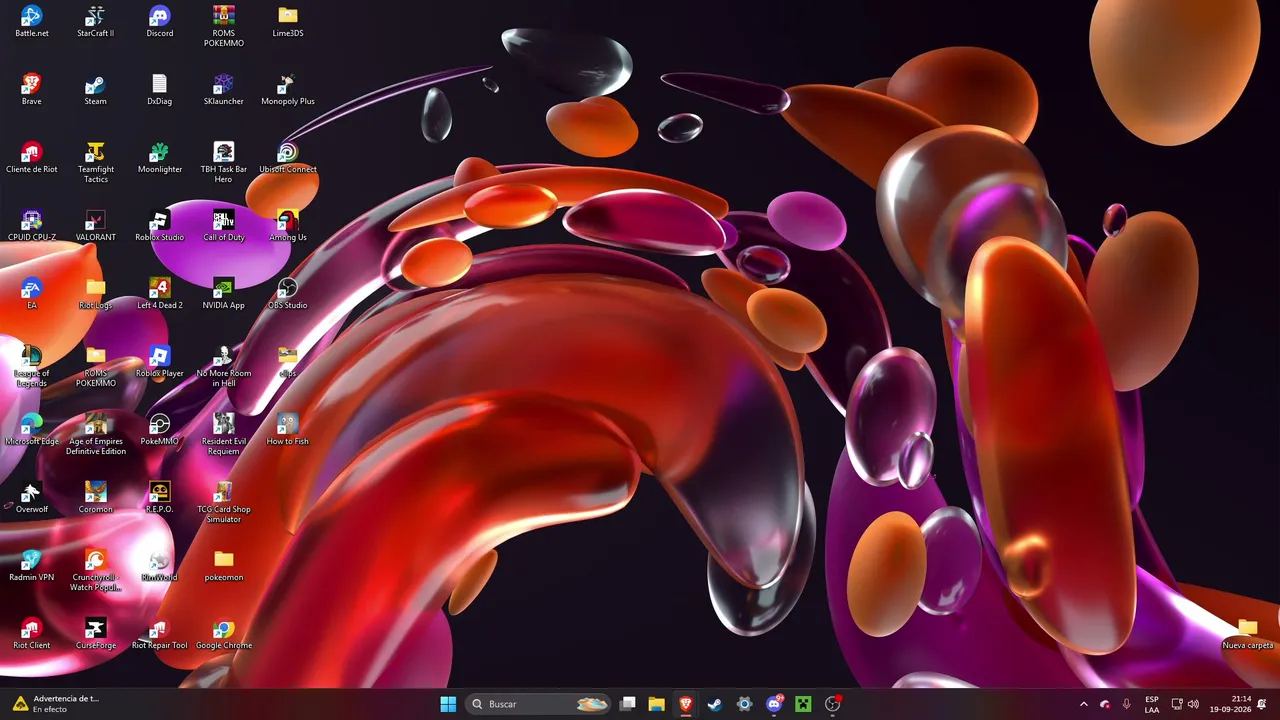Open the network and volume quick settings

tap(1185, 704)
